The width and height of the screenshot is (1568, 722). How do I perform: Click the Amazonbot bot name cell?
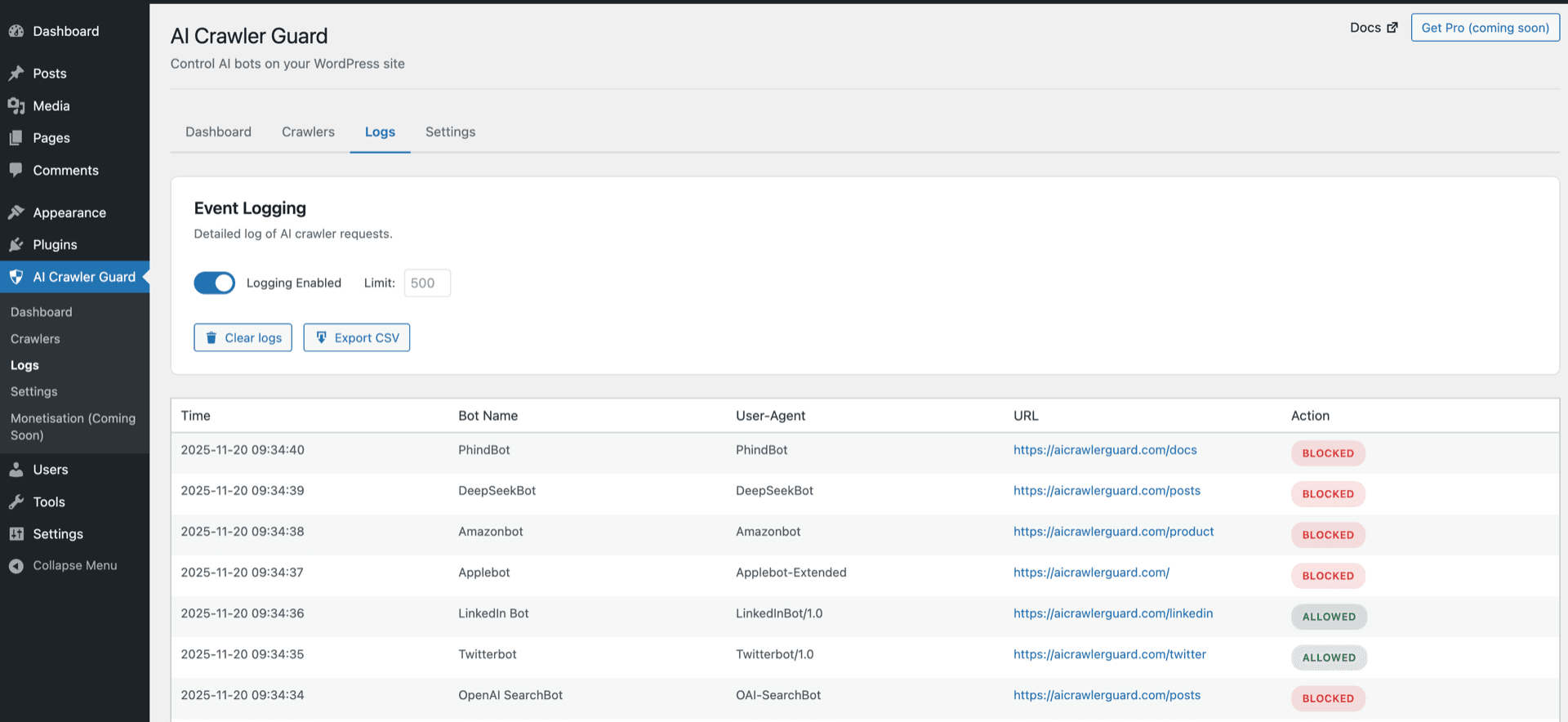point(491,532)
